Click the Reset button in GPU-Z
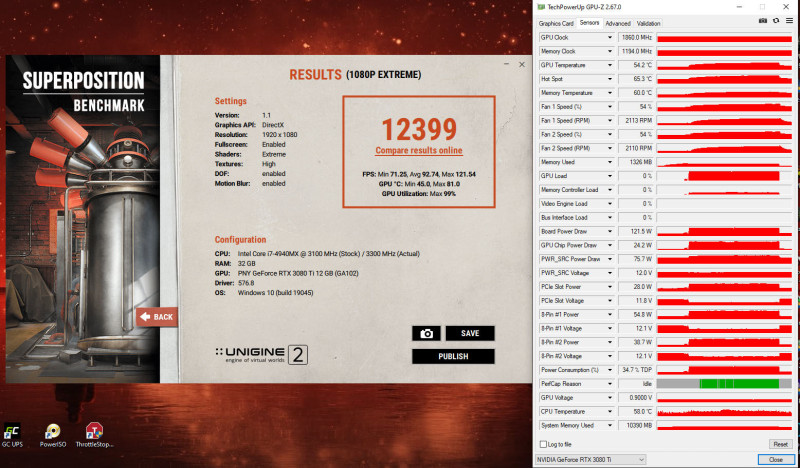This screenshot has height=468, width=800. [780, 445]
